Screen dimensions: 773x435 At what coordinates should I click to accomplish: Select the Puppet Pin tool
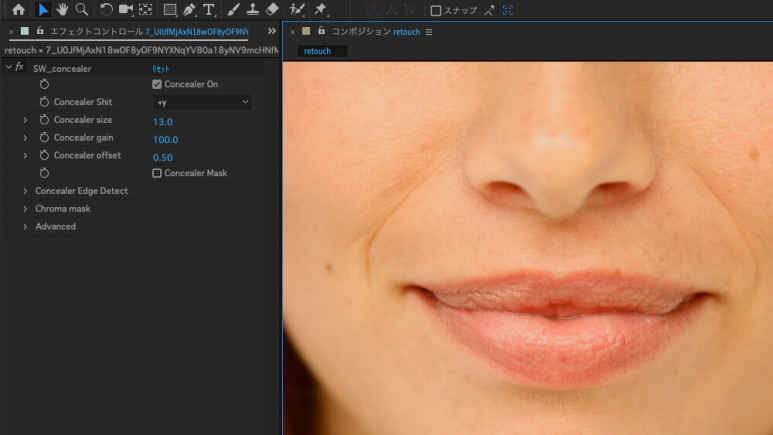321,10
